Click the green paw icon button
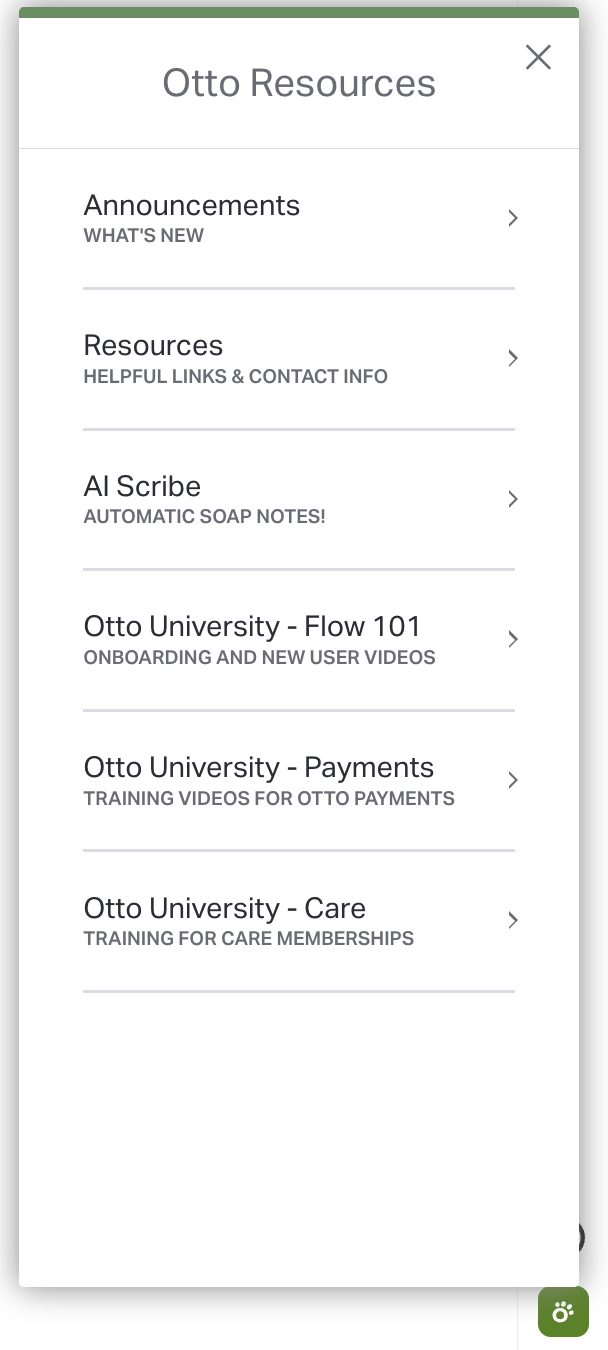608x1350 pixels. click(x=563, y=1311)
